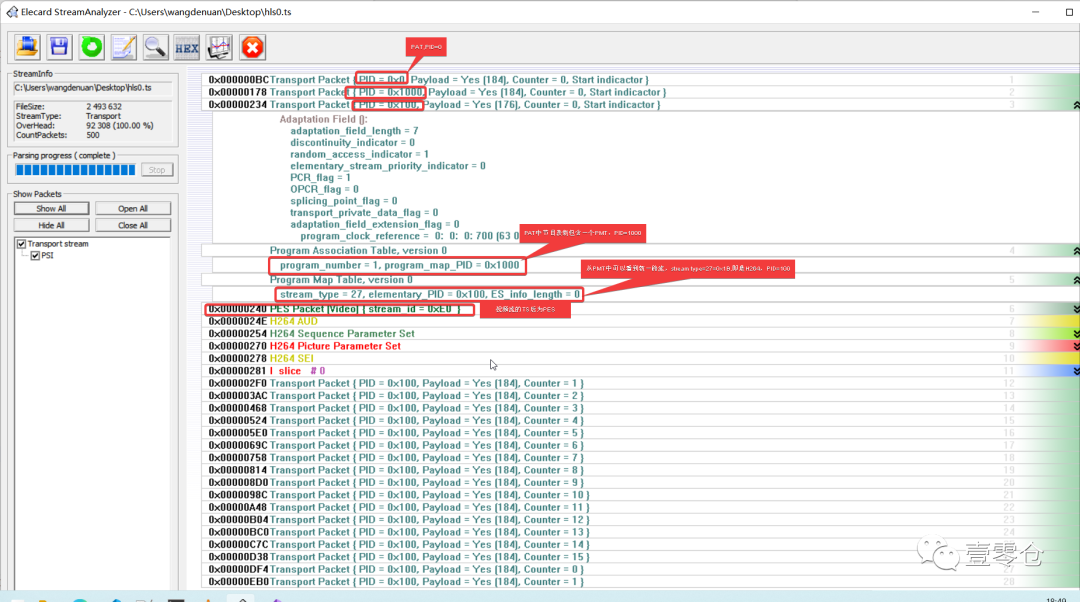This screenshot has width=1080, height=602.
Task: Click the Show All button
Action: 51,209
